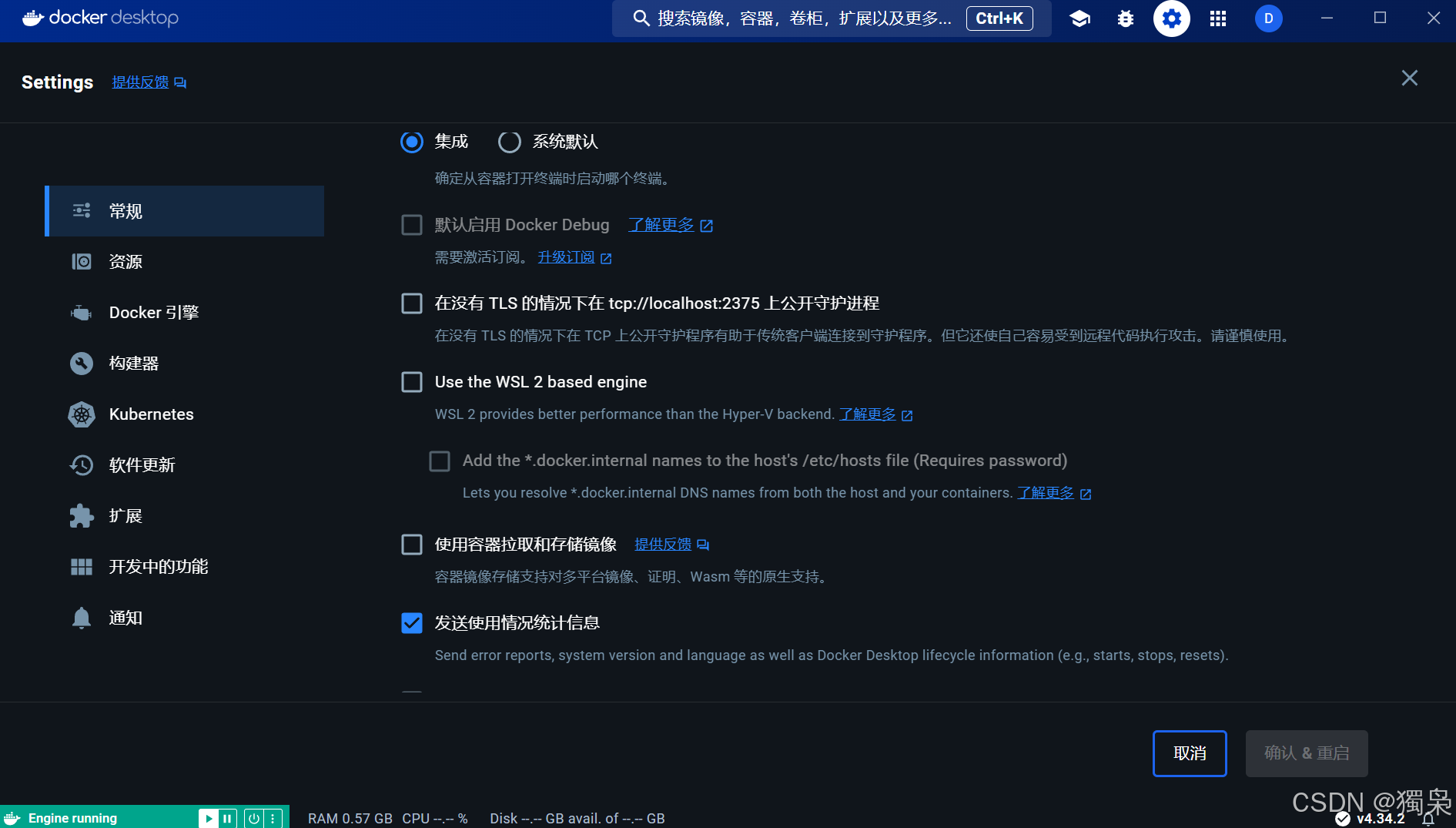Click the engine power icon in status bar
The width and height of the screenshot is (1456, 828).
253,818
